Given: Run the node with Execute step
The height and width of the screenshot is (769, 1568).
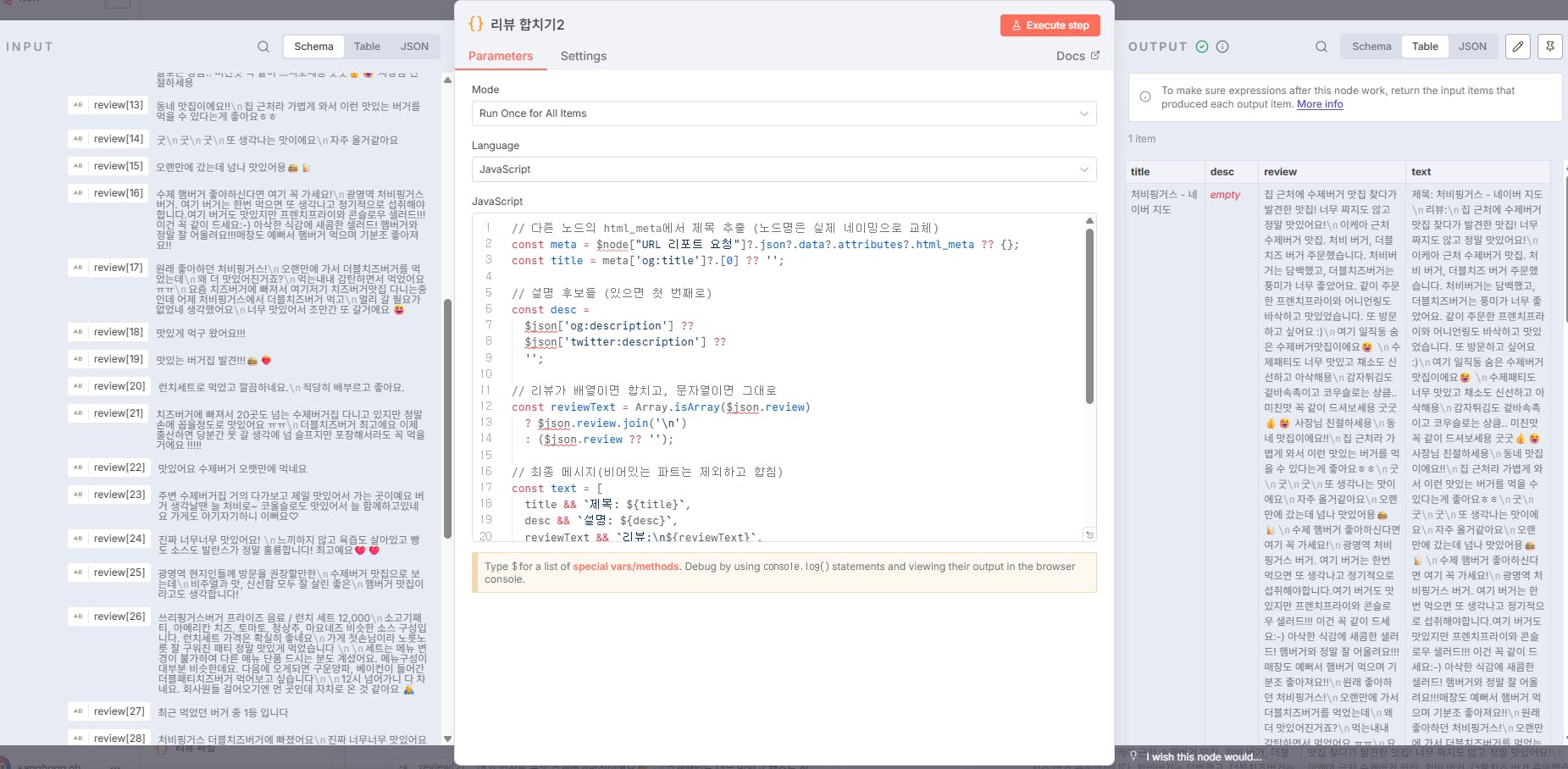Looking at the screenshot, I should pos(1050,25).
